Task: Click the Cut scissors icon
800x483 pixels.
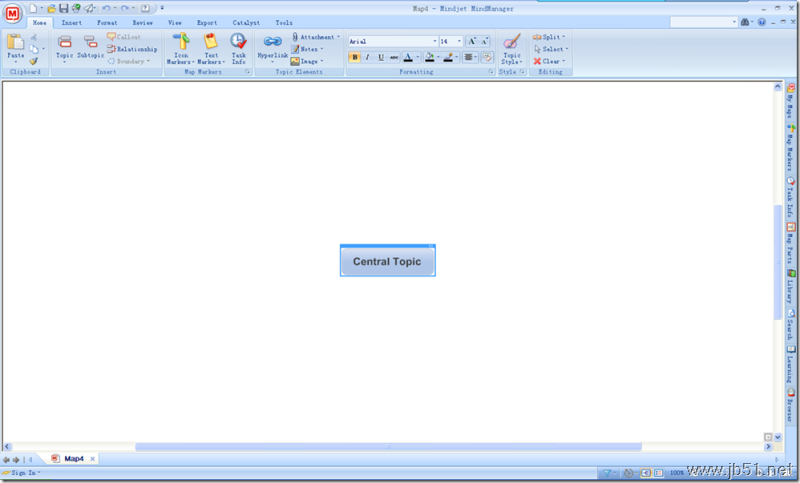Action: 34,37
